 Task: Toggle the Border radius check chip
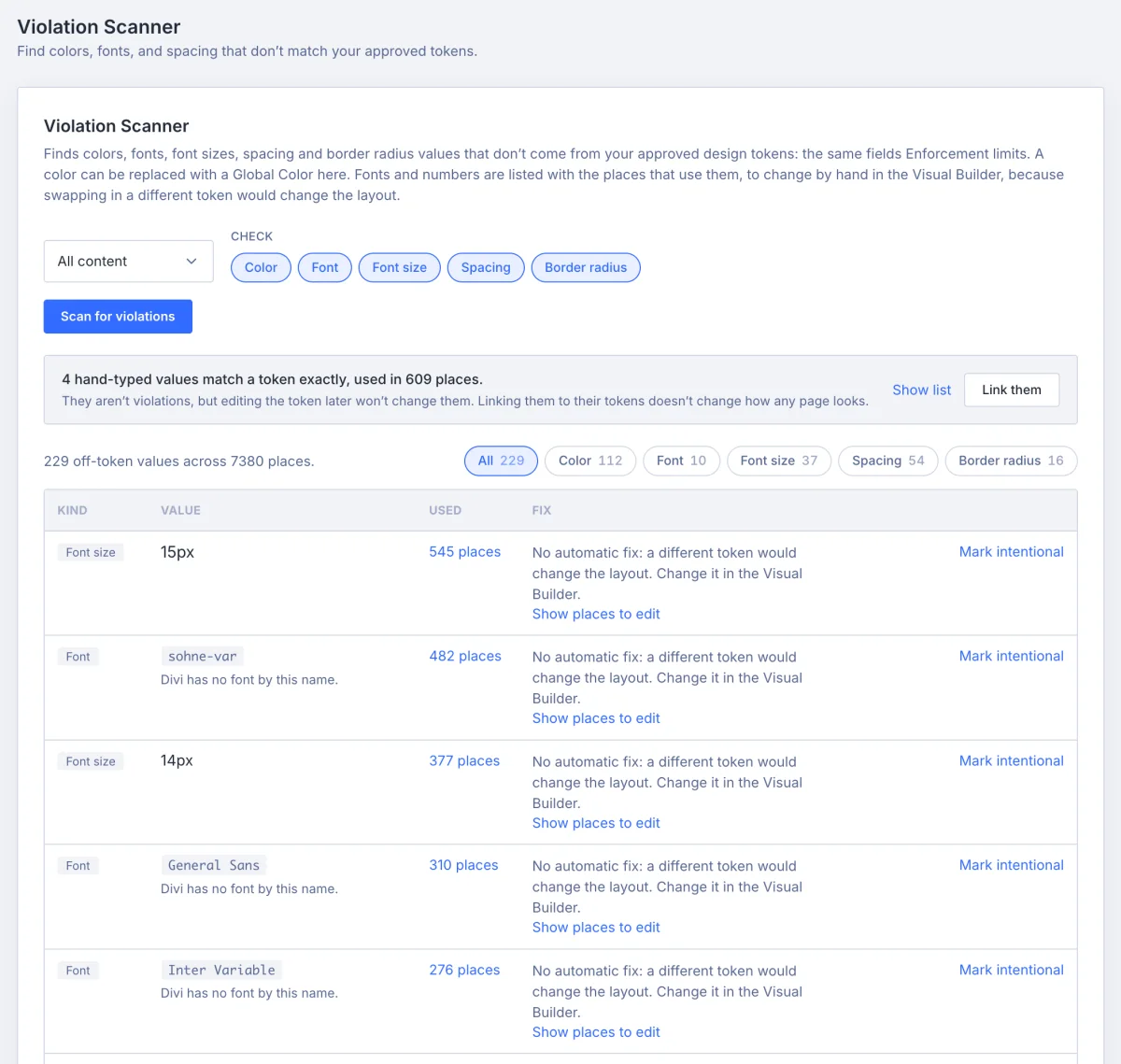tap(586, 267)
